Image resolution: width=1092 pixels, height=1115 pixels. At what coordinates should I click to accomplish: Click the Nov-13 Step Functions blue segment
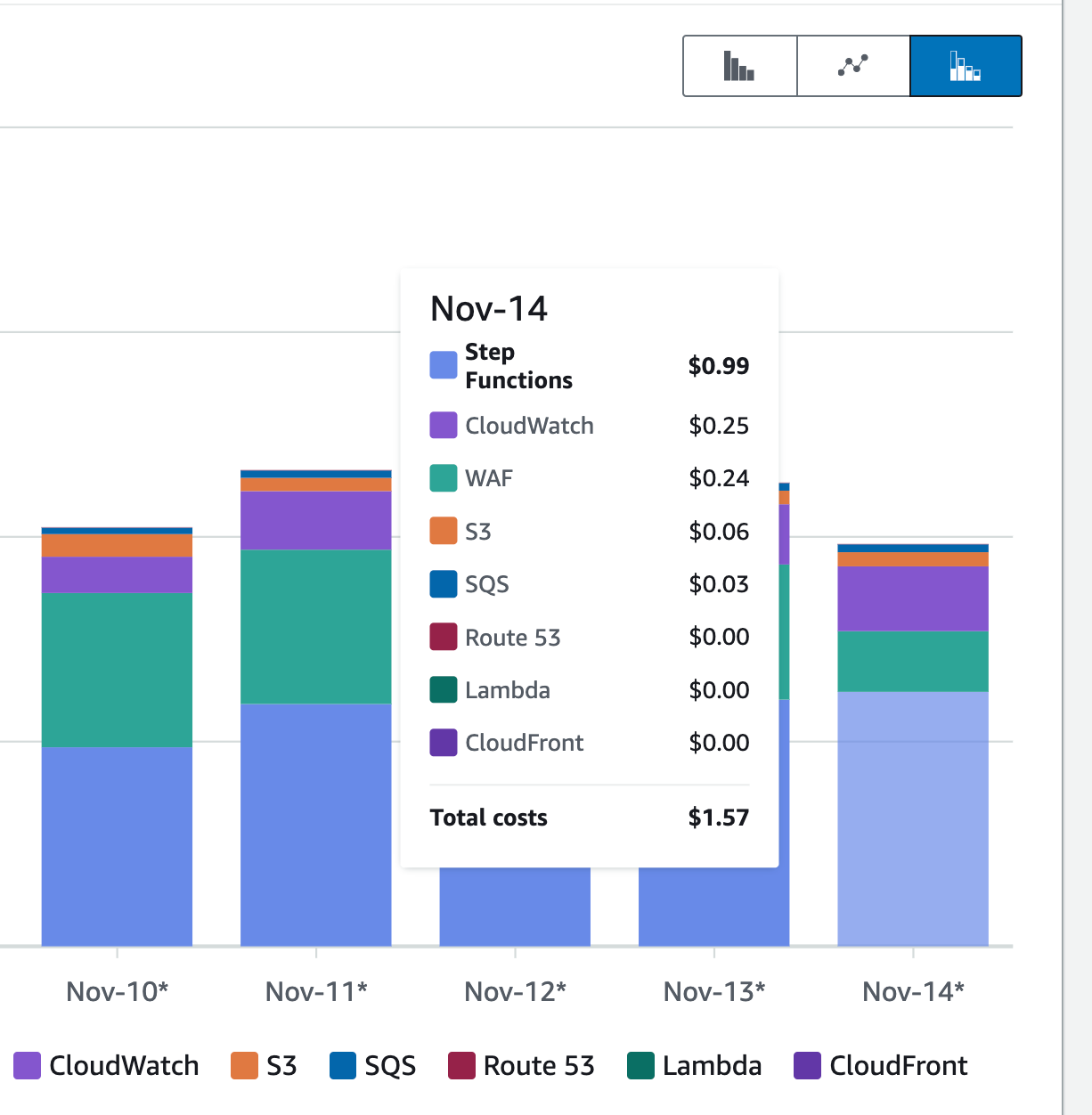click(x=714, y=907)
